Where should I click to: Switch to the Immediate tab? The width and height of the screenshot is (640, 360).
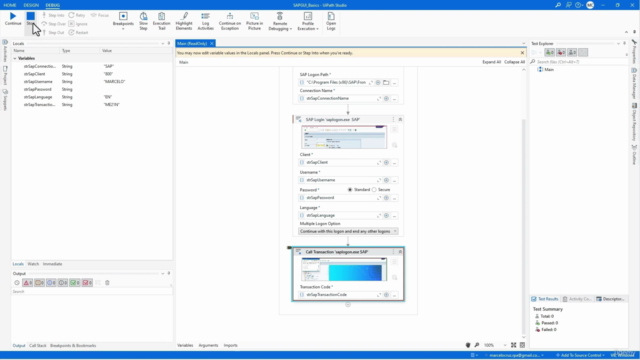coord(53,264)
